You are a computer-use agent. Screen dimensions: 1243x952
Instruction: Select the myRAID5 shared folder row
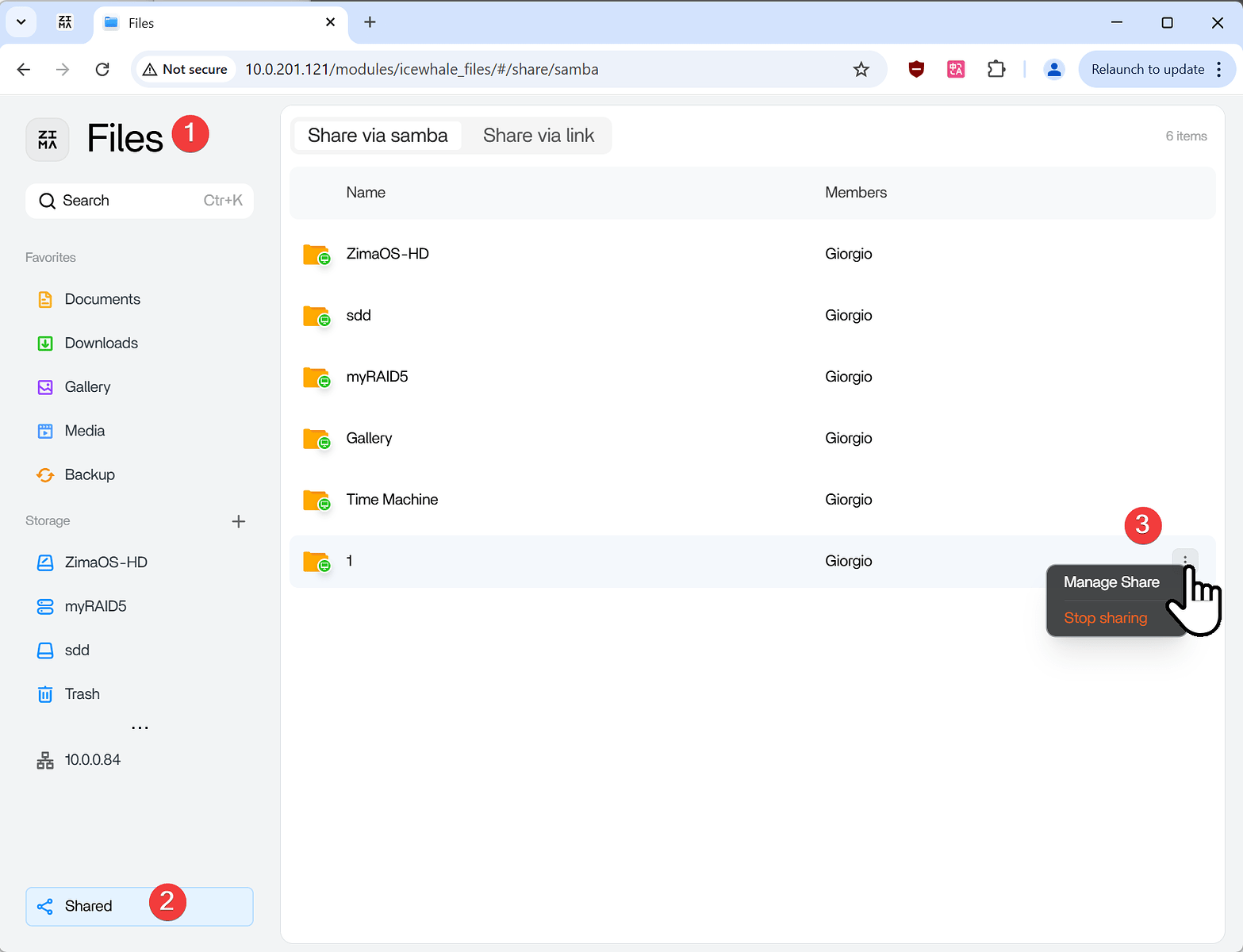click(x=752, y=377)
